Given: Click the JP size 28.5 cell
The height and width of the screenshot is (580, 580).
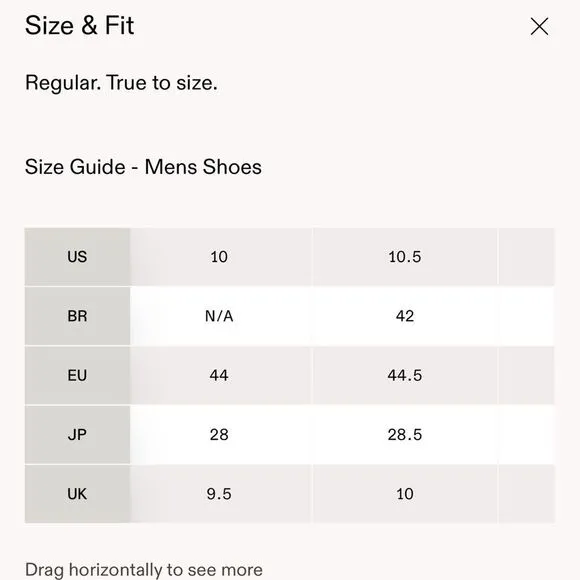Looking at the screenshot, I should tap(405, 435).
